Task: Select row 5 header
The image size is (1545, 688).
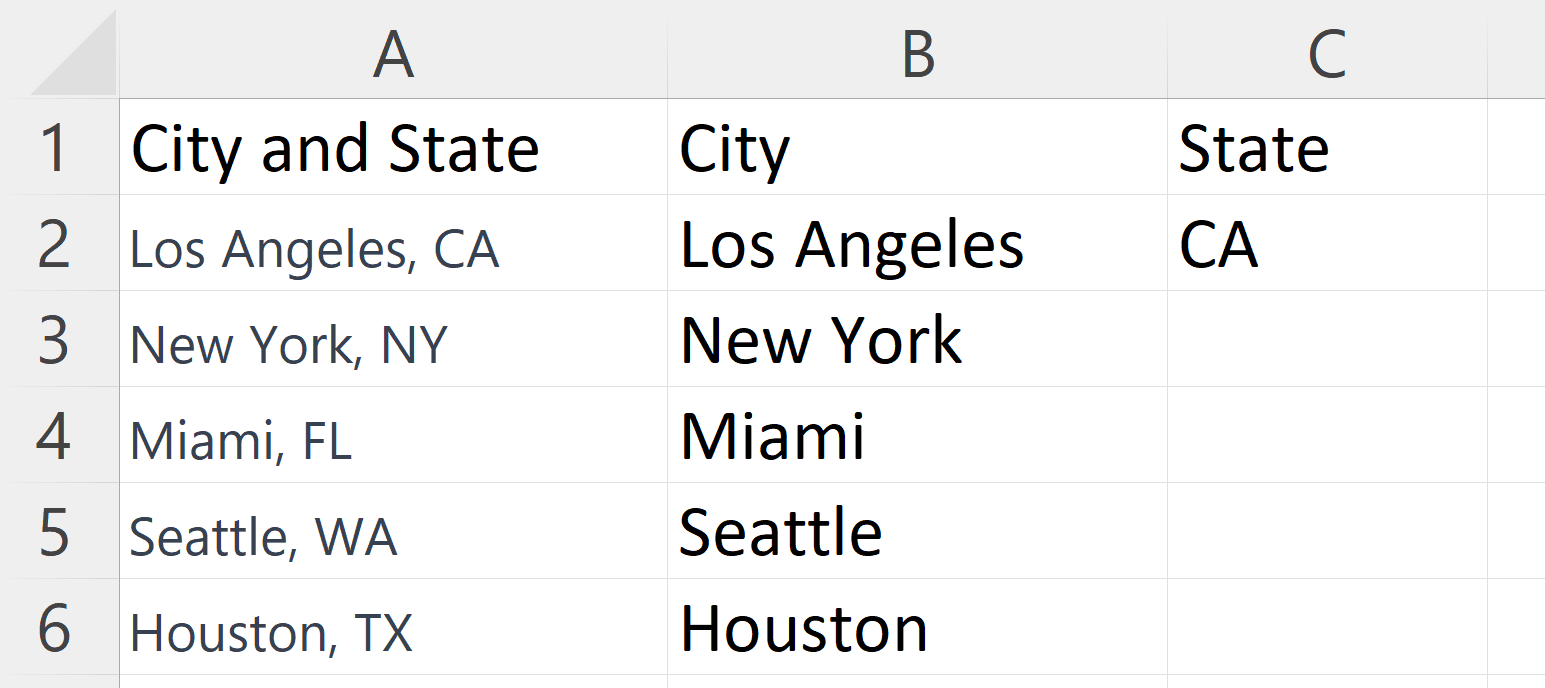Action: (x=55, y=533)
